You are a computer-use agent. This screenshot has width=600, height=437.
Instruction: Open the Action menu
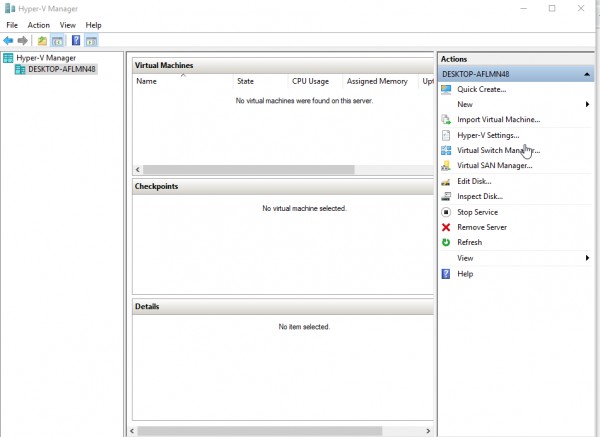pyautogui.click(x=38, y=25)
